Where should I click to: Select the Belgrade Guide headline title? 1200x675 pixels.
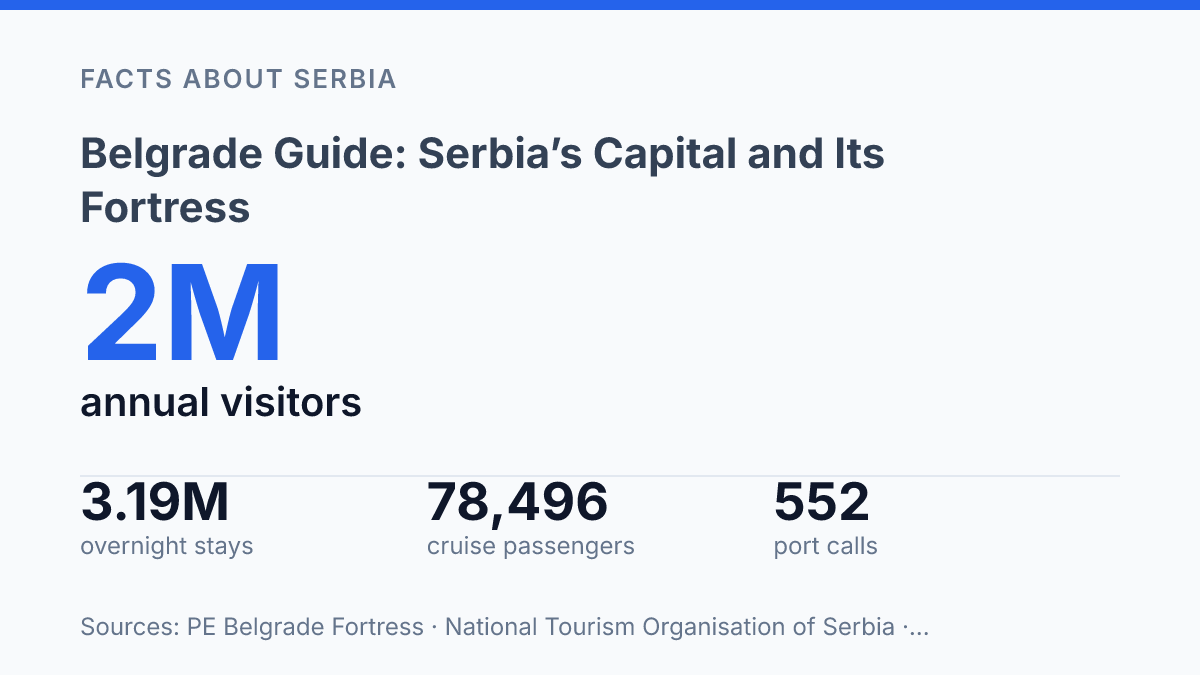click(482, 181)
